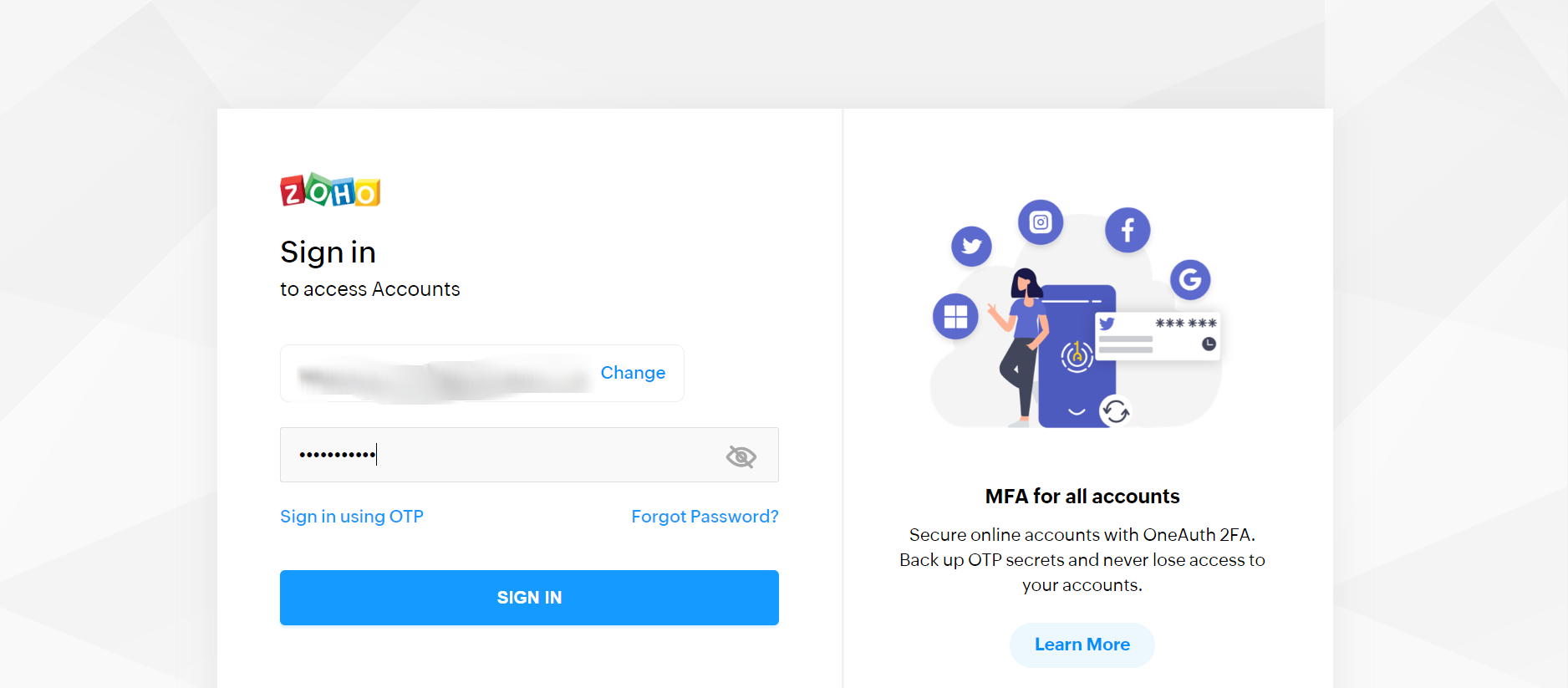Viewport: 1568px width, 688px height.
Task: Open the Forgot Password link
Action: pyautogui.click(x=705, y=517)
